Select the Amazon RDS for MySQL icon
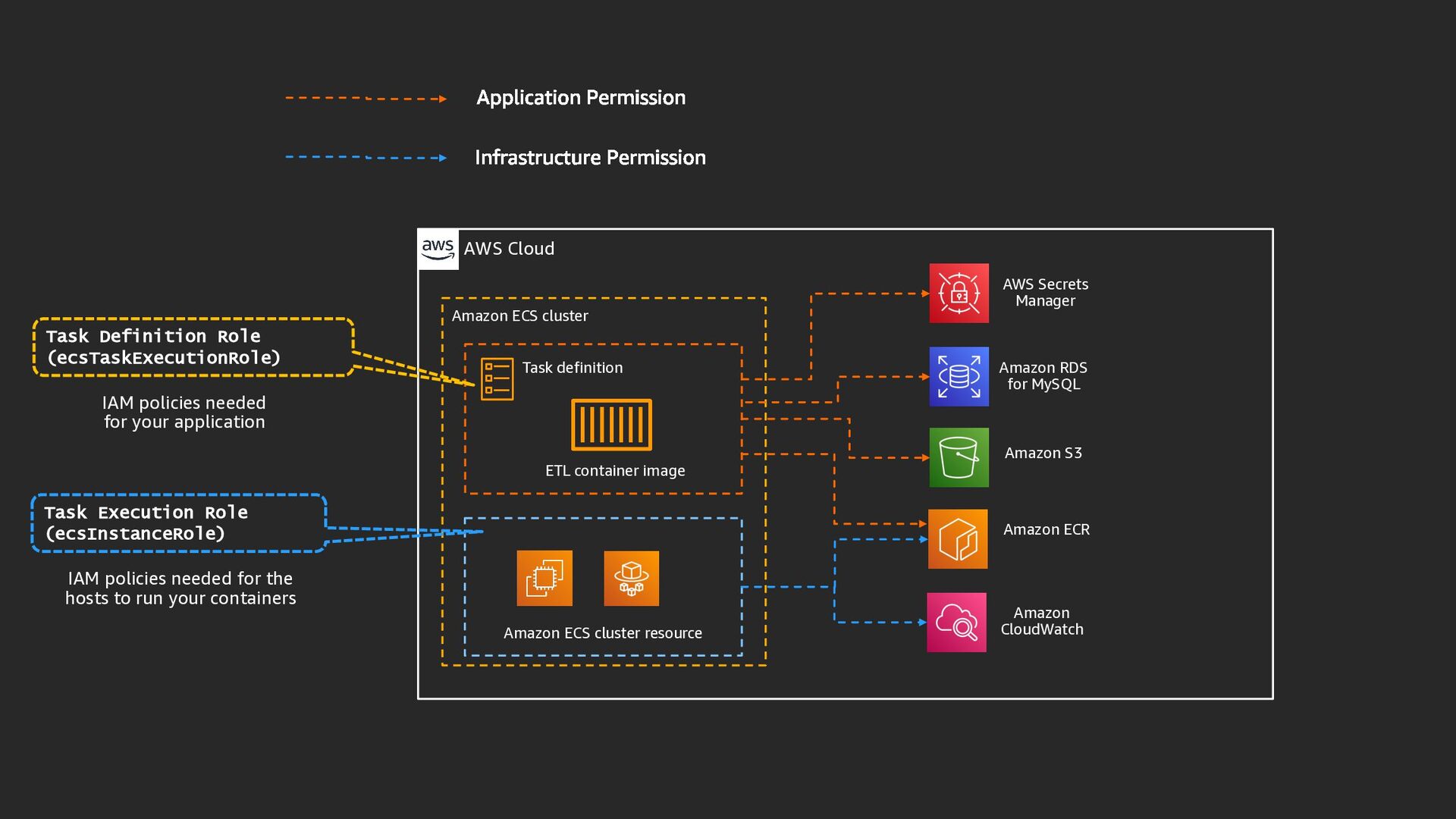This screenshot has width=1456, height=819. [959, 377]
